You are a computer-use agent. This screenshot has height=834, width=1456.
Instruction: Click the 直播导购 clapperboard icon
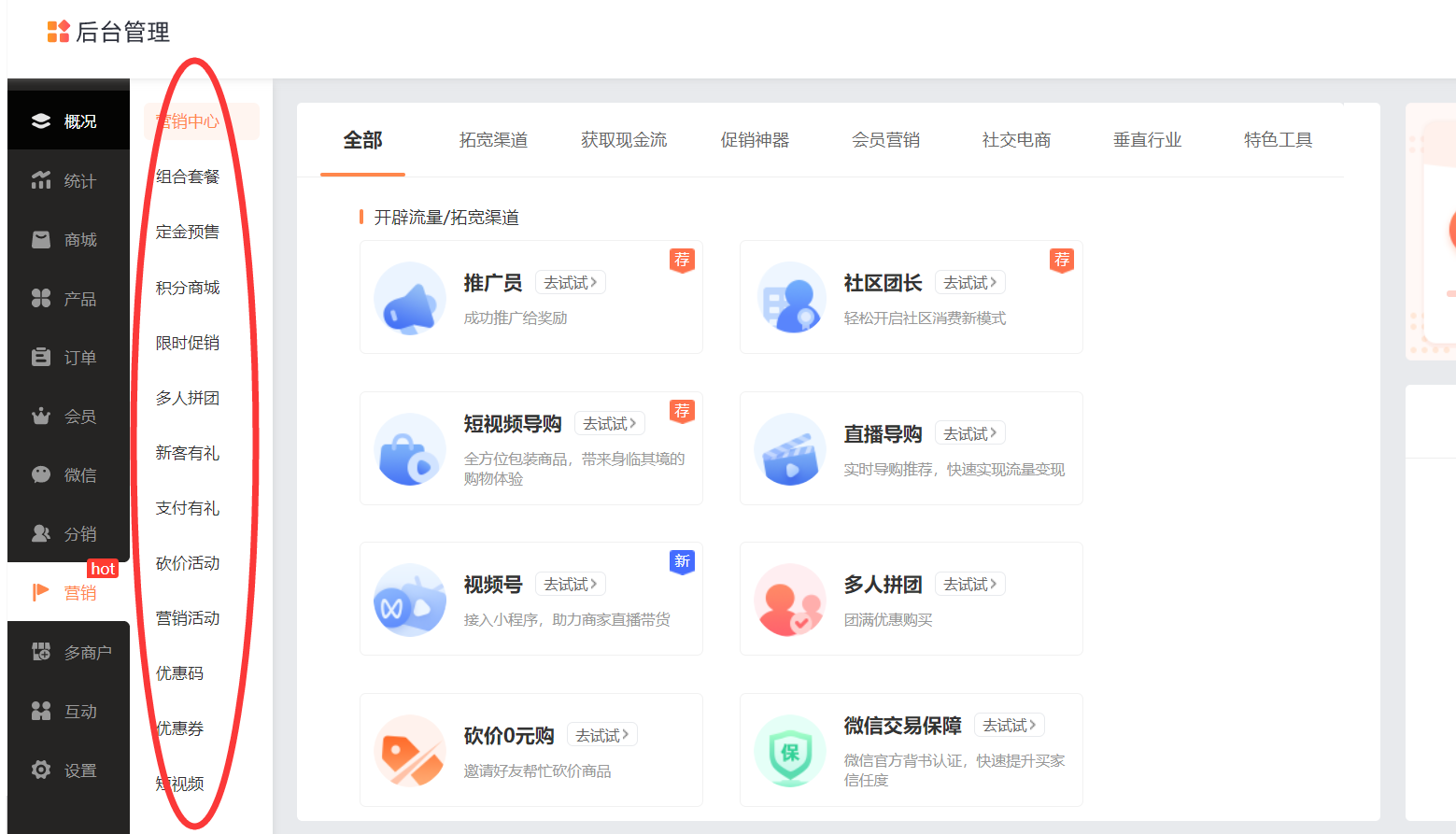coord(790,449)
